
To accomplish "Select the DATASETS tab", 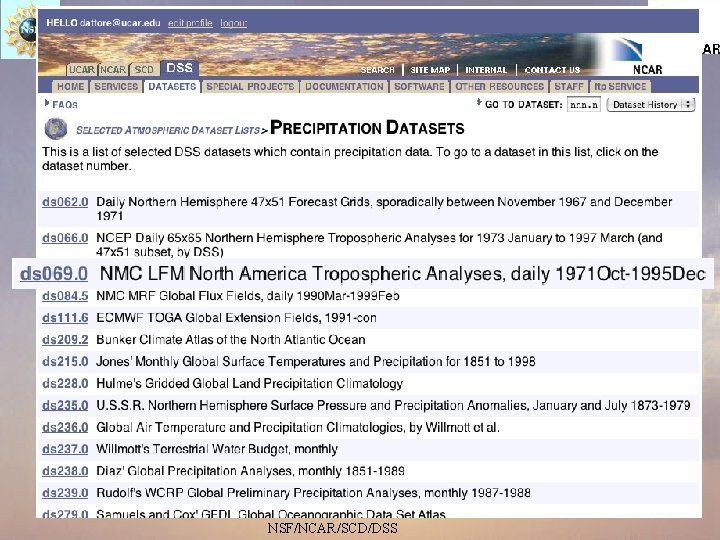I will tap(172, 87).
